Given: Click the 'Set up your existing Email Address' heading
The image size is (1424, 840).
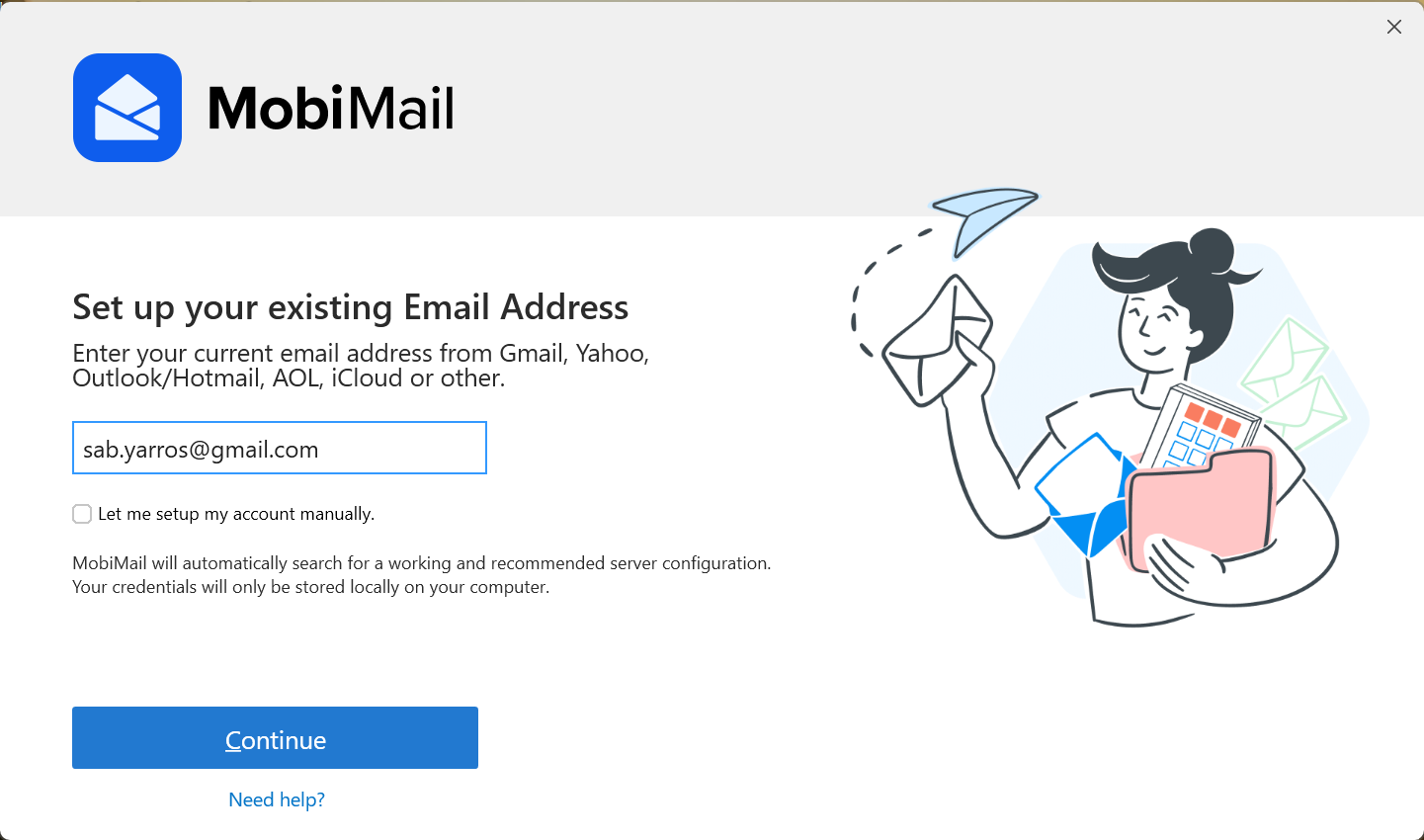Looking at the screenshot, I should (351, 307).
